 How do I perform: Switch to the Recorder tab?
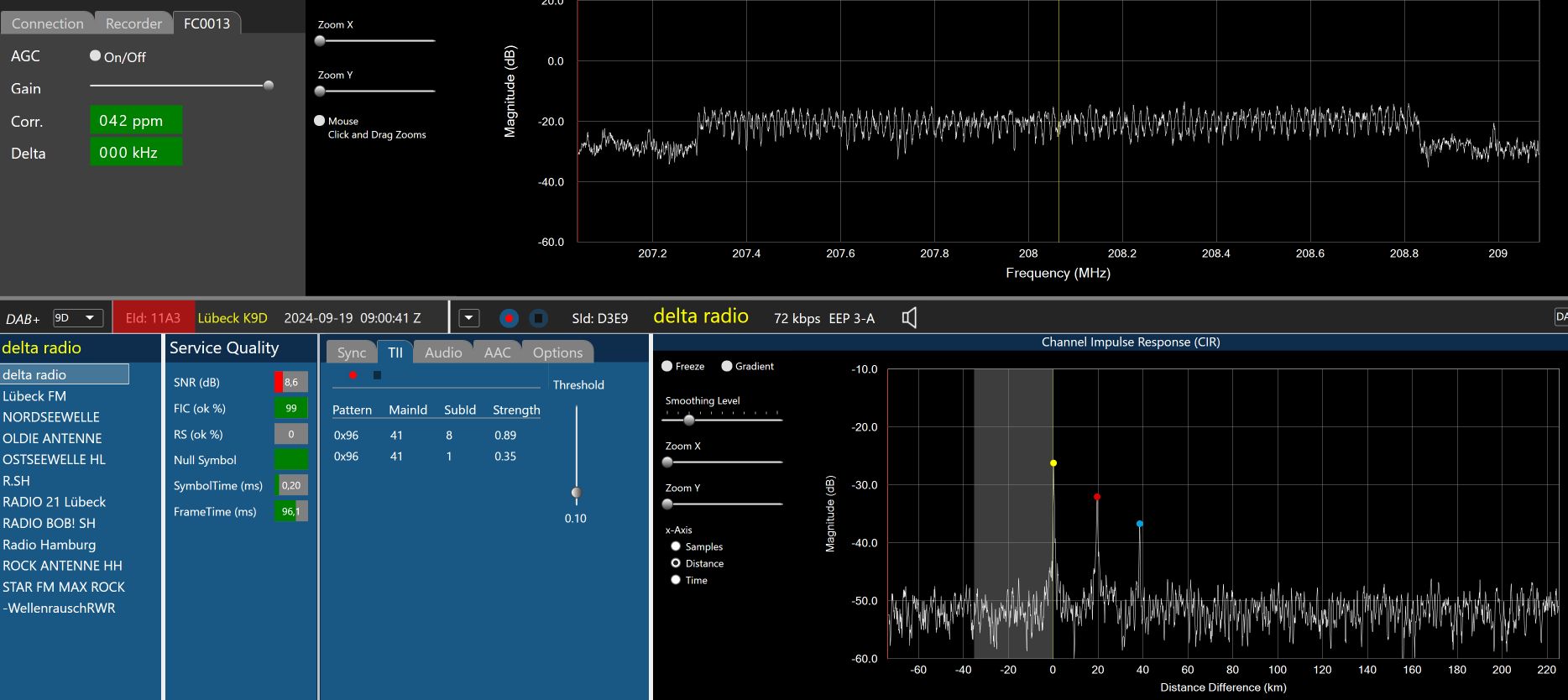133,24
